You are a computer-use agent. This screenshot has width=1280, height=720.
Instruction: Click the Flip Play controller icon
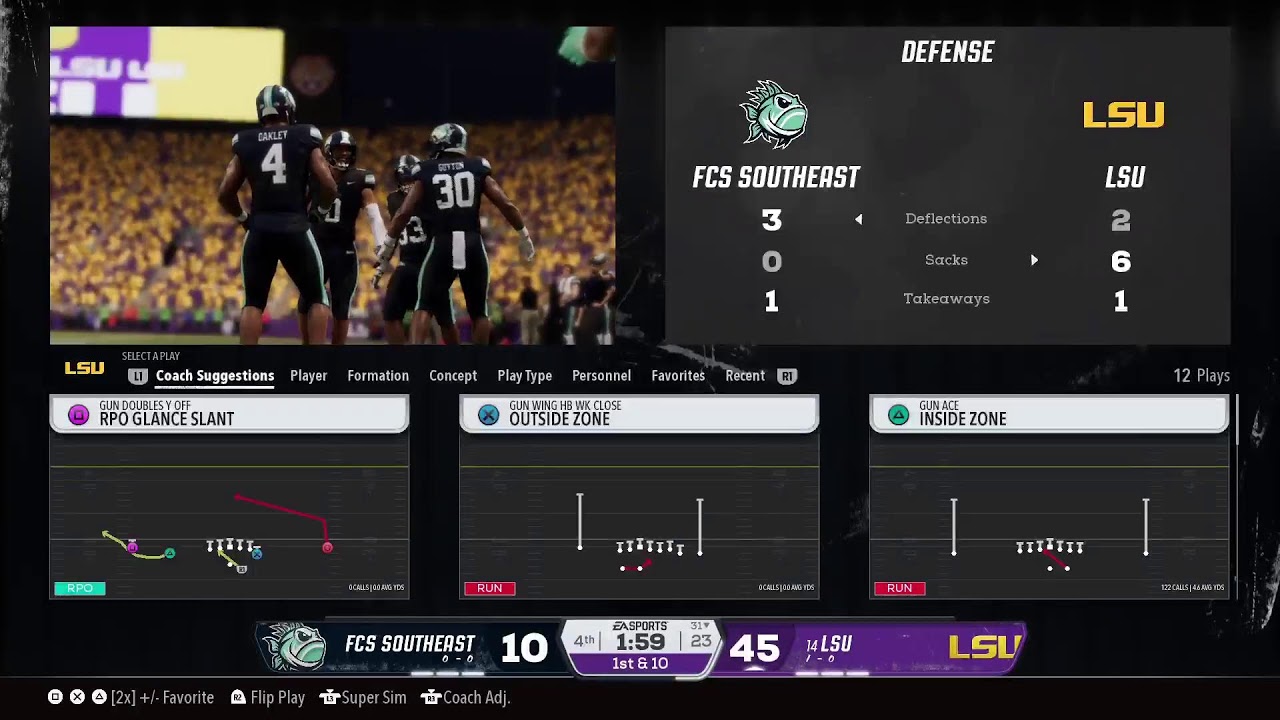click(x=238, y=697)
